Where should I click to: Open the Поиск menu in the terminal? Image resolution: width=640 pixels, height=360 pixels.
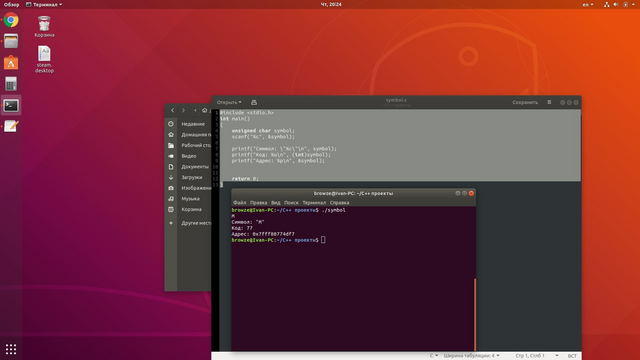click(291, 202)
